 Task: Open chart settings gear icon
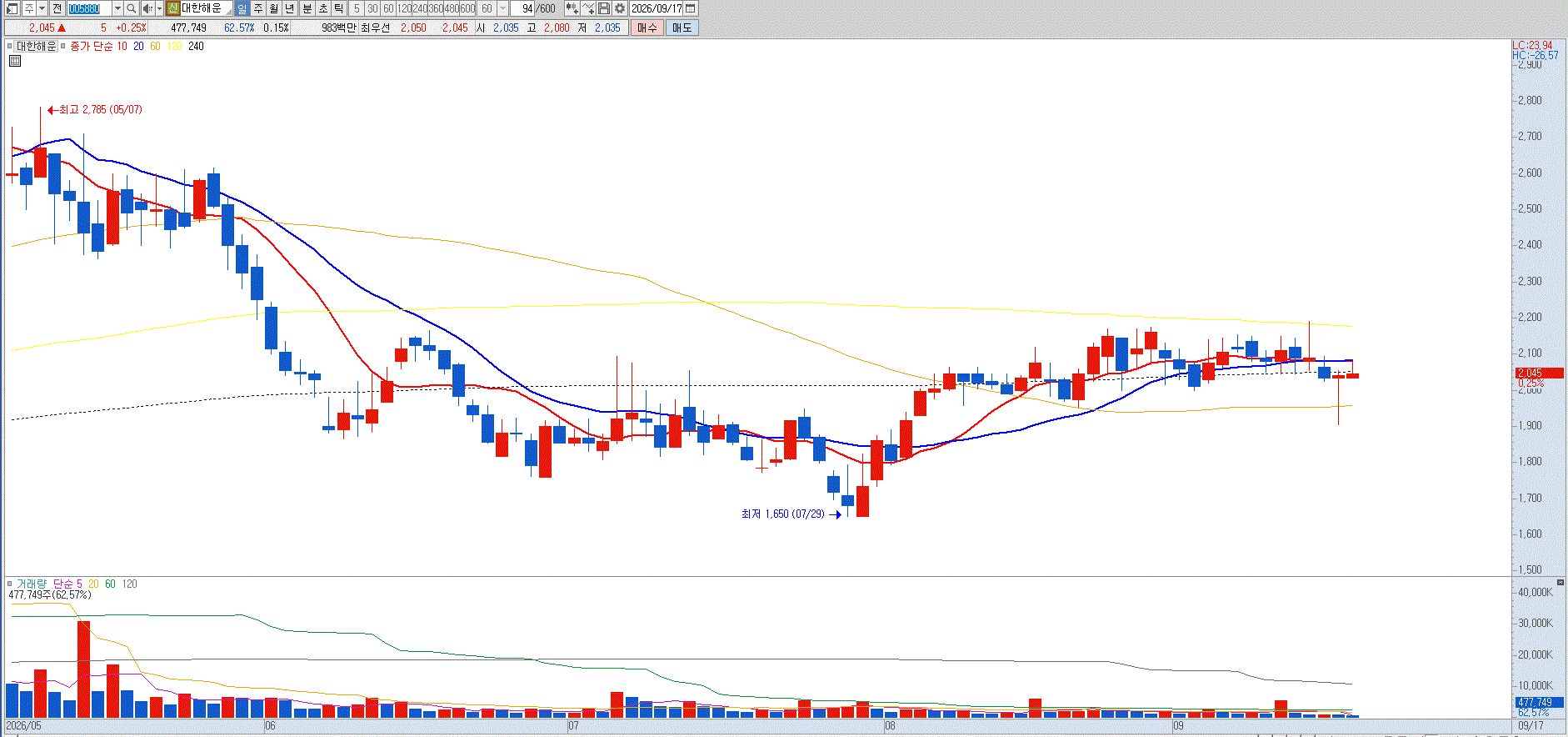tap(620, 8)
